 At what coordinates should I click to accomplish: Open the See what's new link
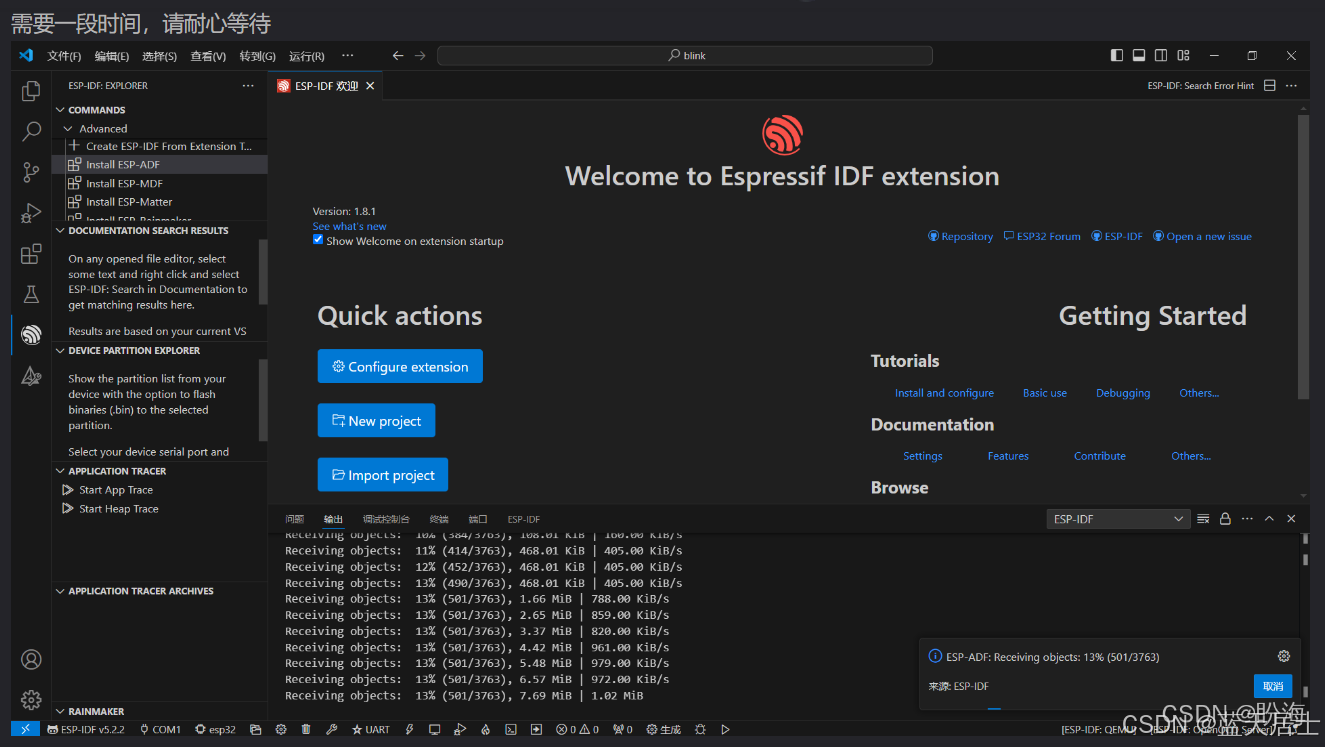(349, 226)
